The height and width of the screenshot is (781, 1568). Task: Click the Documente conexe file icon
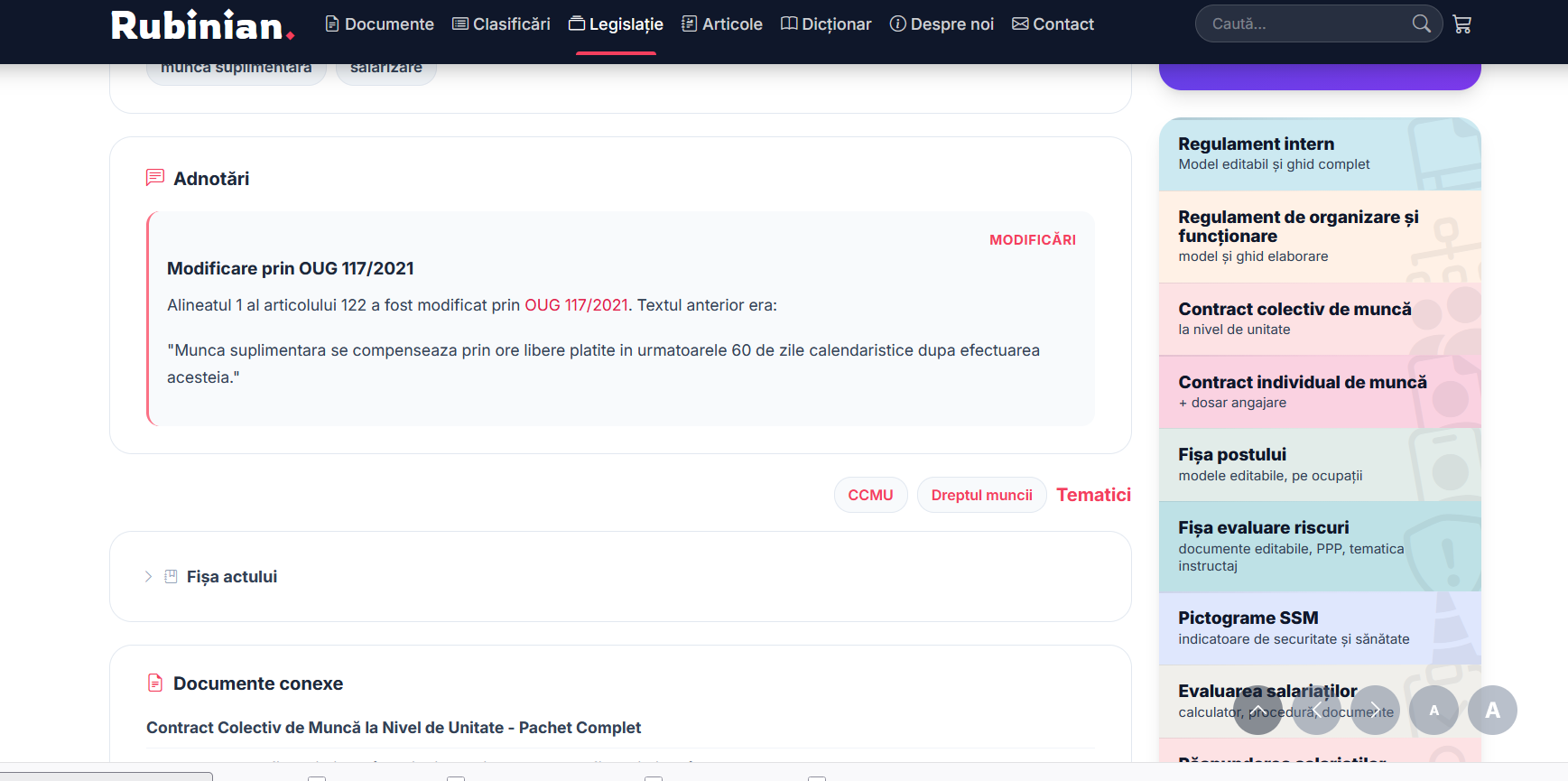155,683
